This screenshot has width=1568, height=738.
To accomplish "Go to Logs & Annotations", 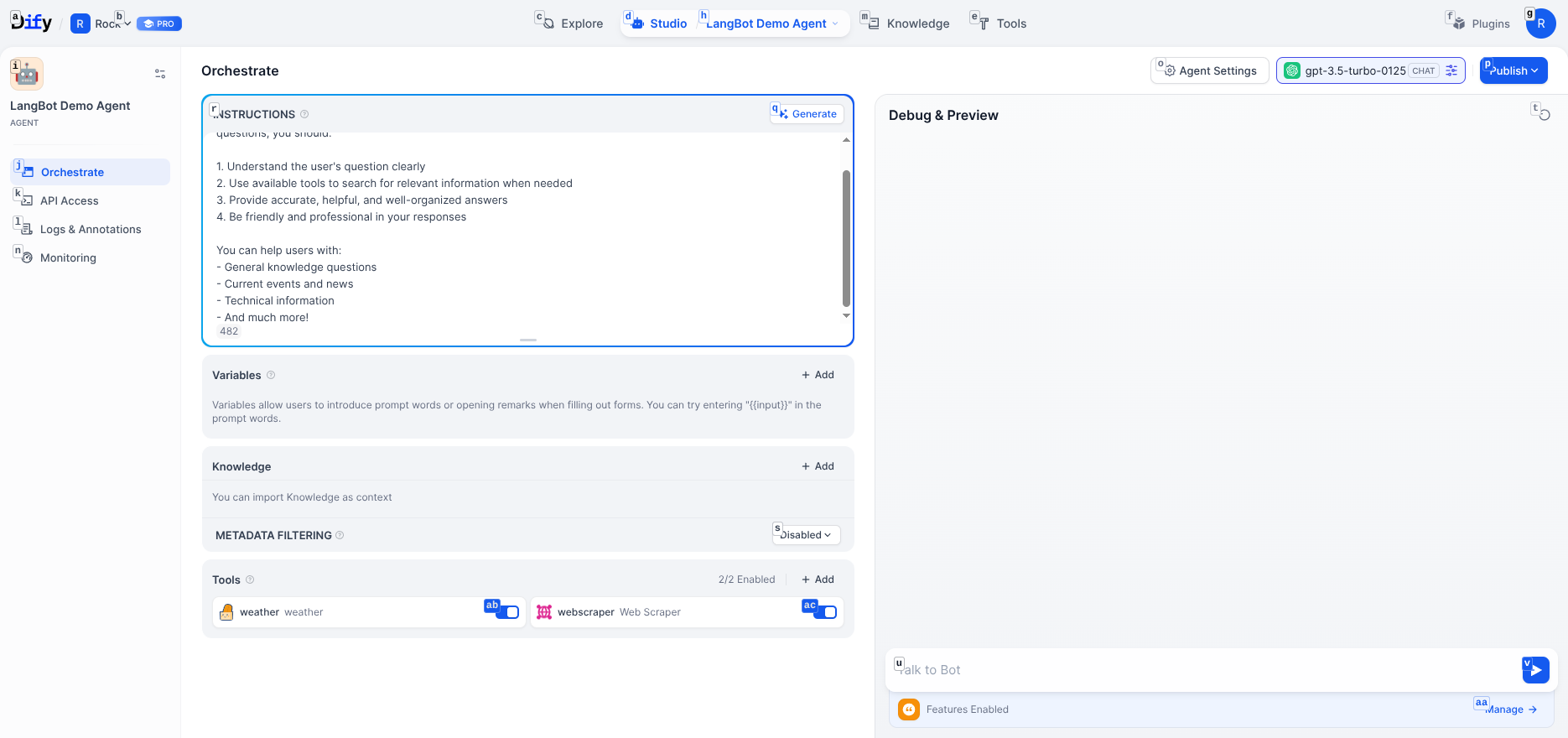I will click(91, 229).
